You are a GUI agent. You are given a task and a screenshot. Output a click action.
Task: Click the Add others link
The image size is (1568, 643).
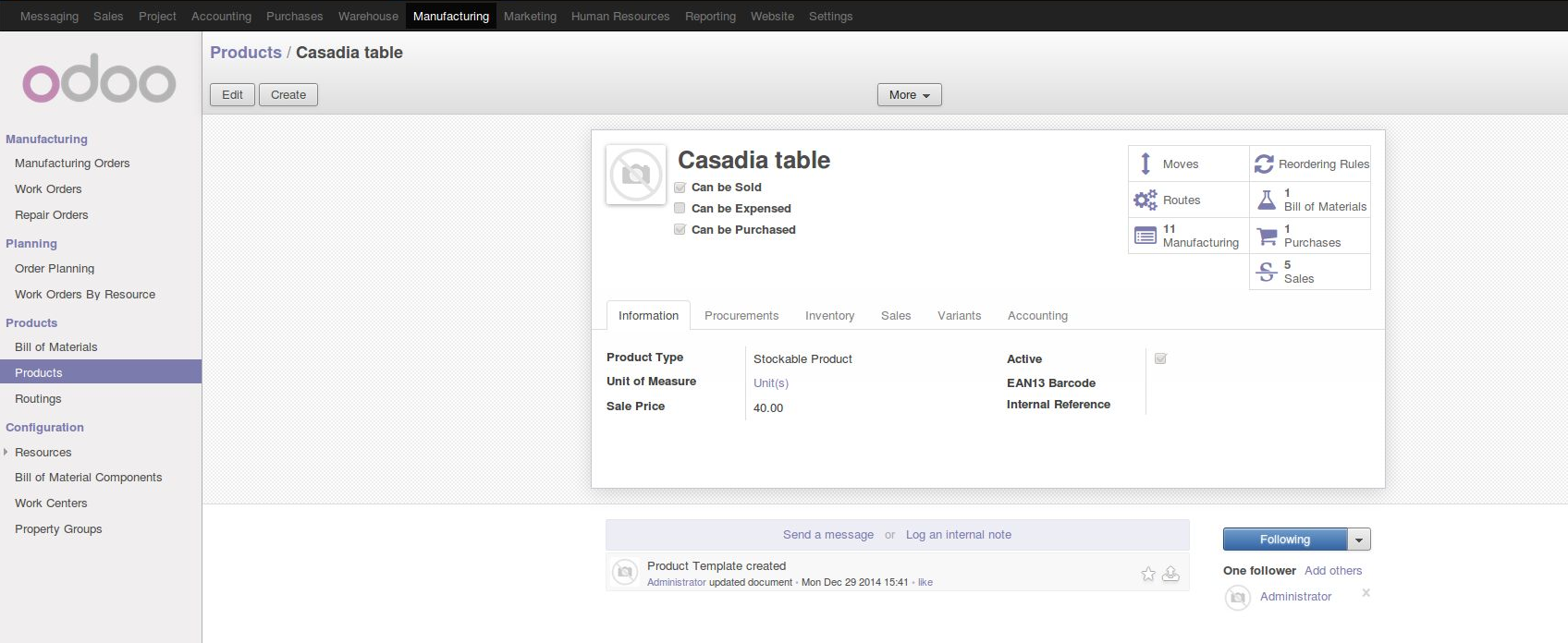[x=1333, y=571]
